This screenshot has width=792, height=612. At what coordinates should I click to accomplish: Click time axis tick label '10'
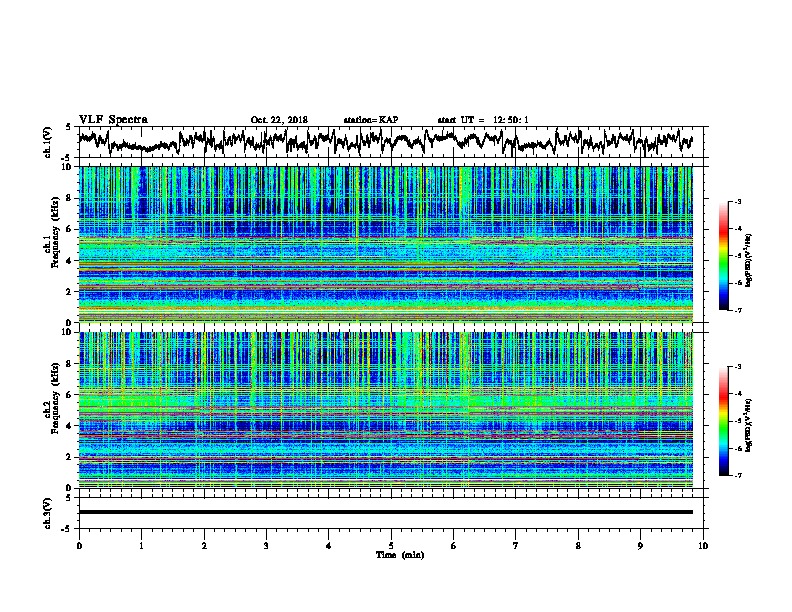pos(703,546)
